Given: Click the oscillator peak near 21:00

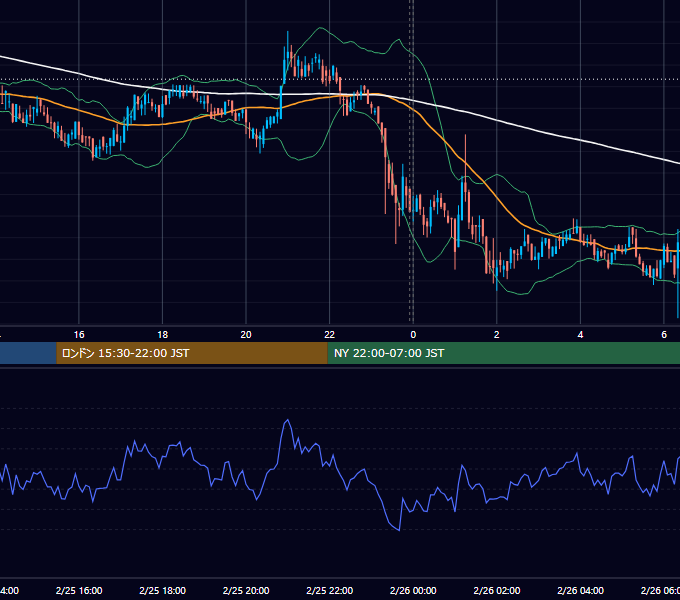Looking at the screenshot, I should point(287,420).
